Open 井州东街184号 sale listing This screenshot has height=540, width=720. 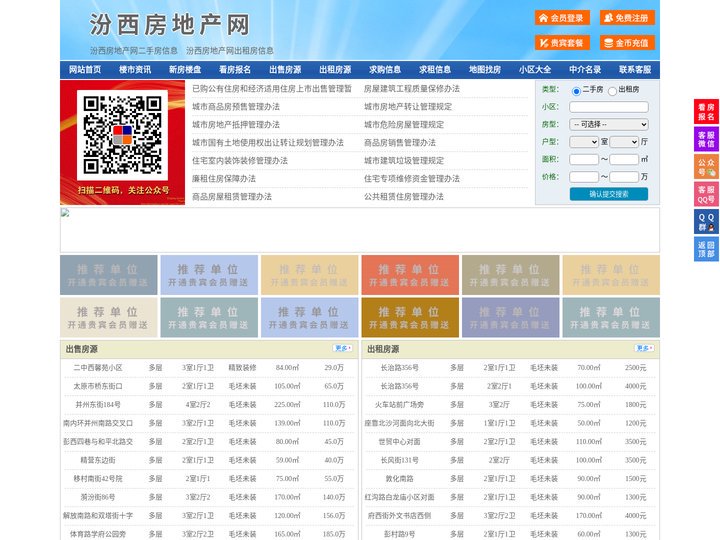pyautogui.click(x=98, y=405)
